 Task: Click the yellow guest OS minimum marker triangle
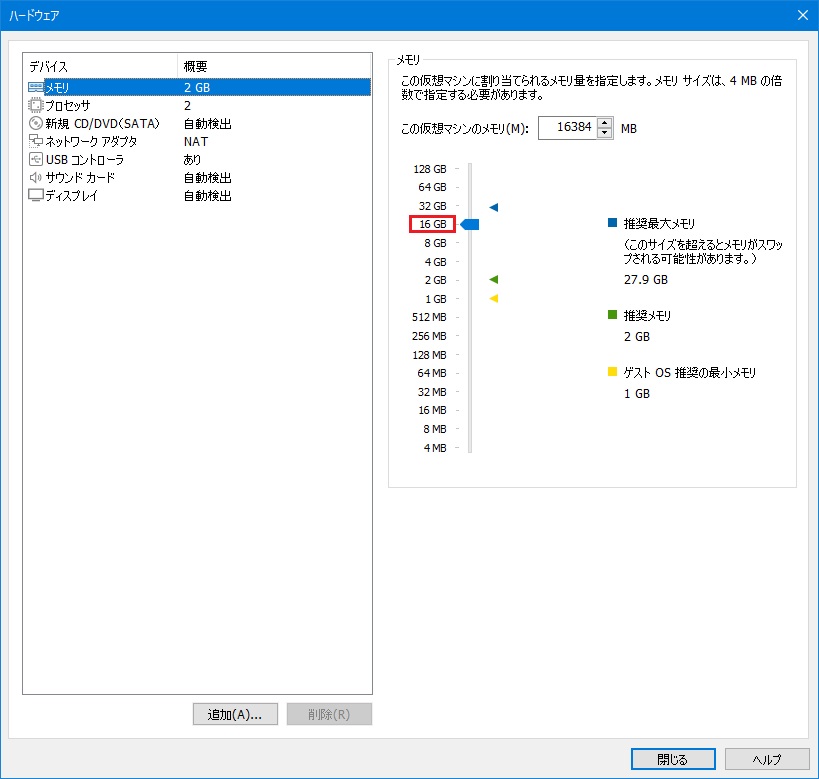(494, 298)
